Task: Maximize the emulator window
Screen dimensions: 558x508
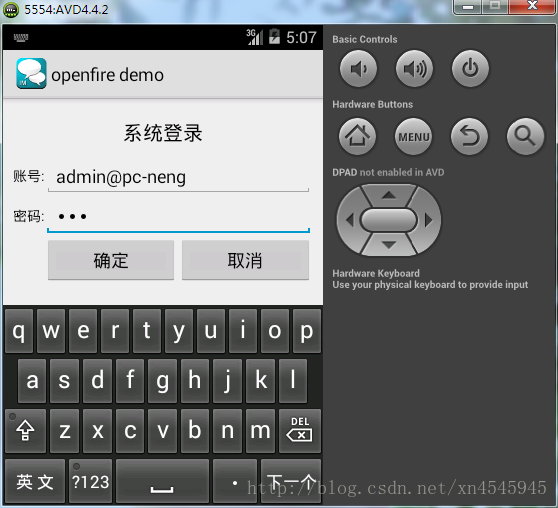Action: point(495,6)
